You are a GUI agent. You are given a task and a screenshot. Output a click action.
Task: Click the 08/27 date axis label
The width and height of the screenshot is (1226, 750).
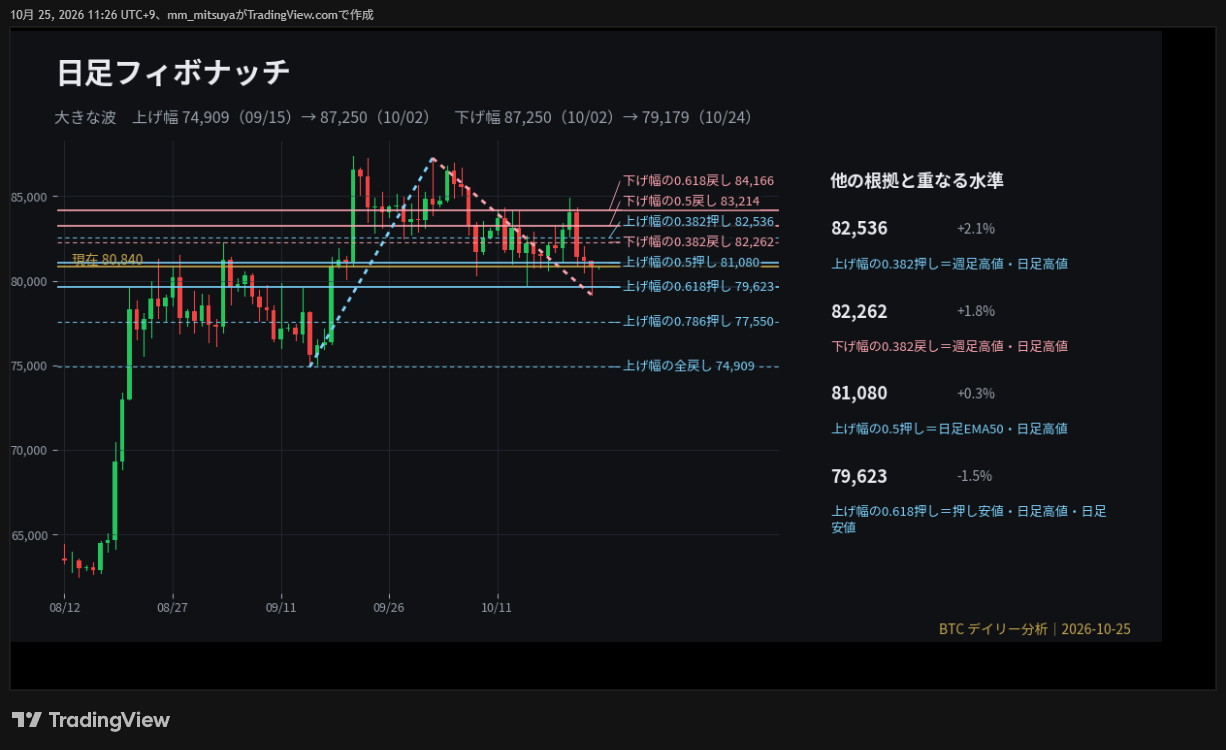172,607
